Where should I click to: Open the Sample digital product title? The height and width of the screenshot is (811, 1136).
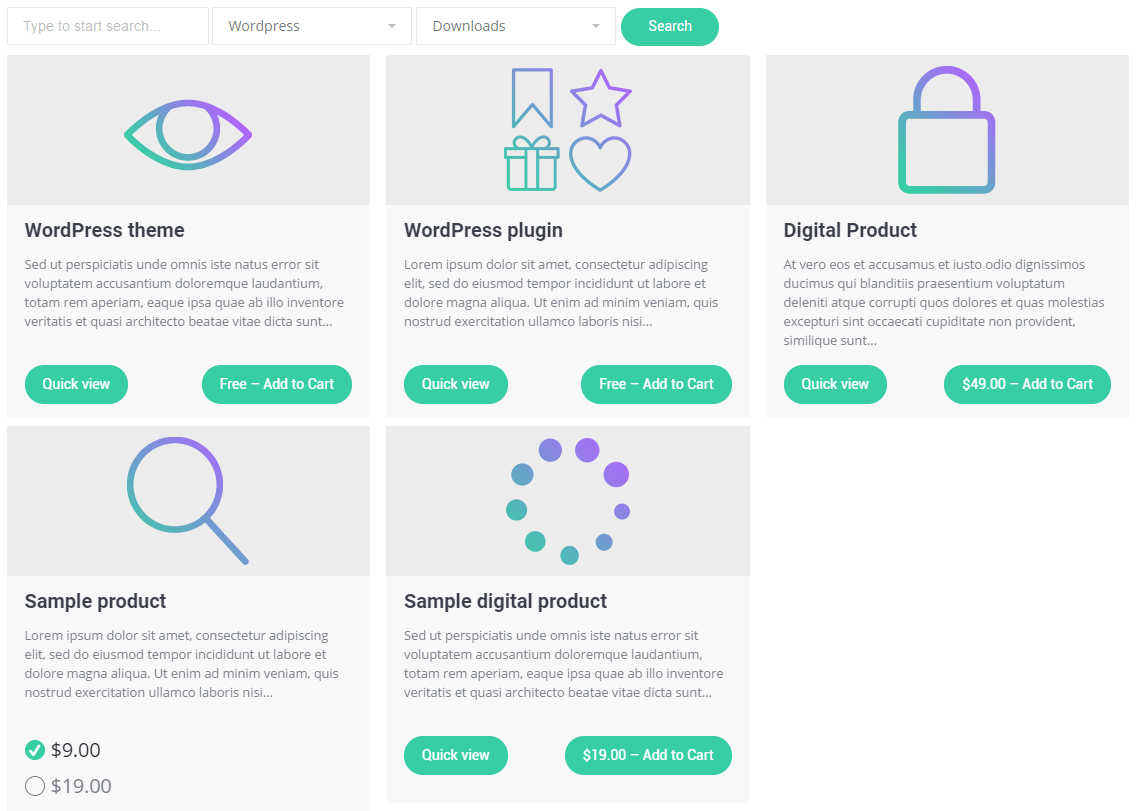[x=505, y=601]
